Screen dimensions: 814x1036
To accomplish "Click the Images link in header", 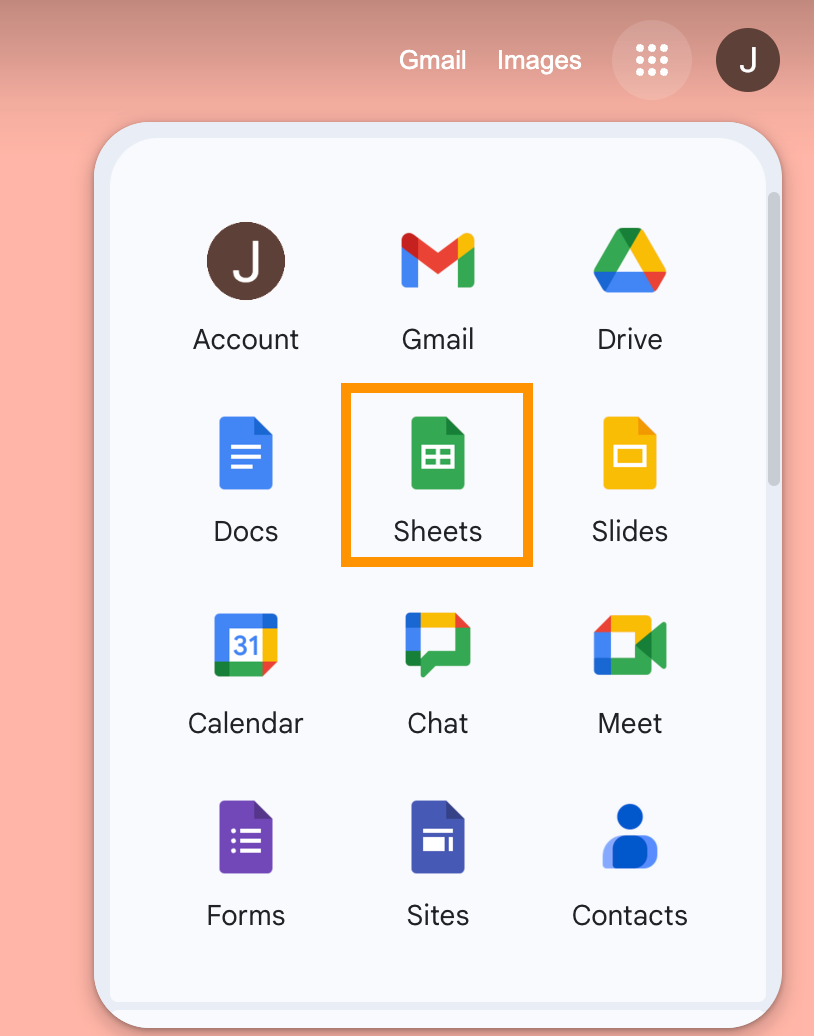I will coord(539,60).
